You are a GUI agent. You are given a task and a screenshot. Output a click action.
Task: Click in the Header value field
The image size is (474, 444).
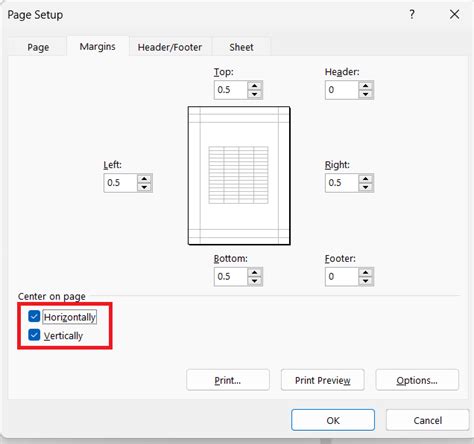(x=342, y=90)
